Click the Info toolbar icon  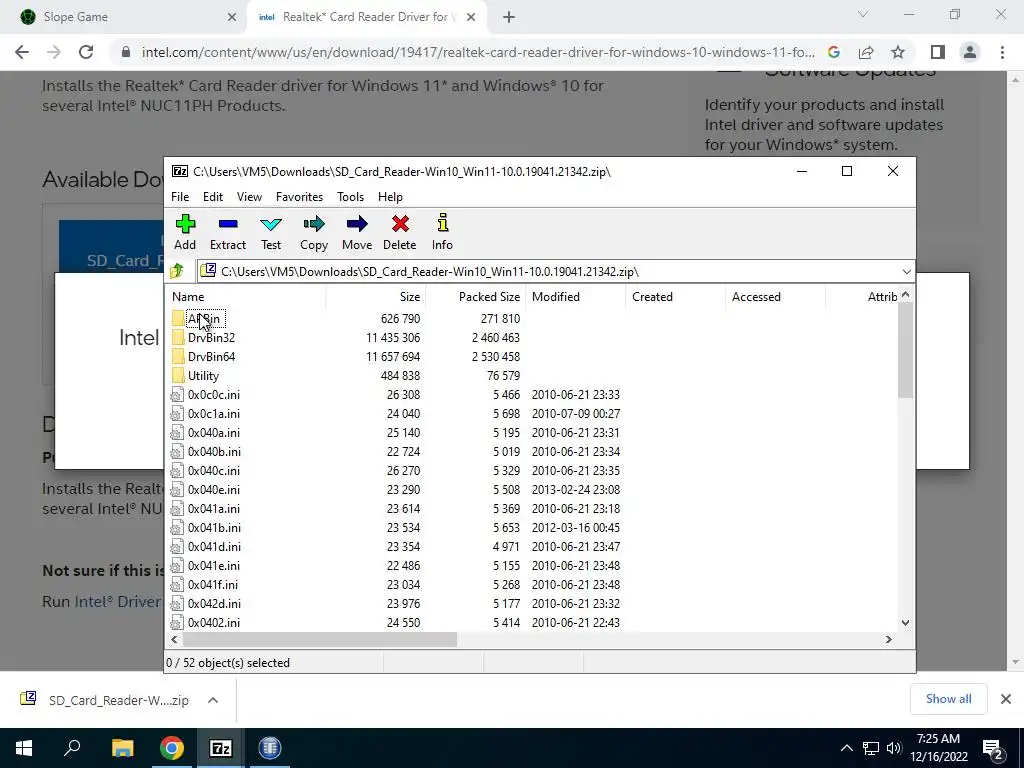(442, 232)
